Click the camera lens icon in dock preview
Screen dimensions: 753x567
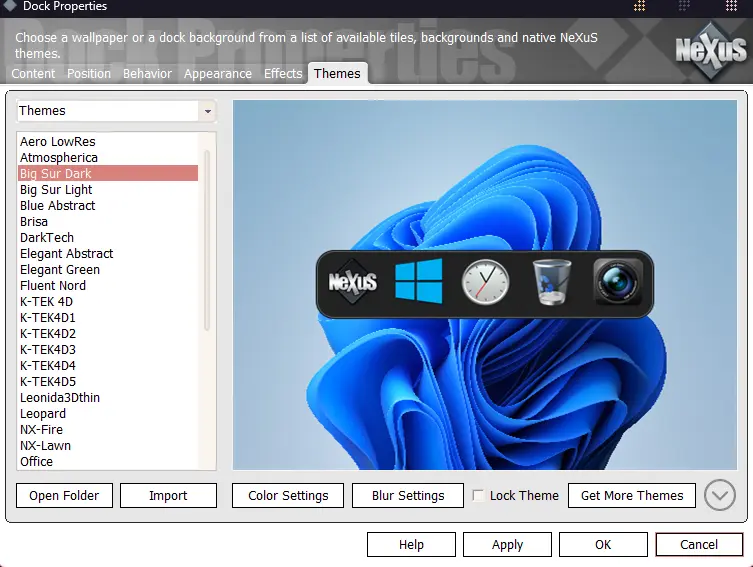pos(618,282)
